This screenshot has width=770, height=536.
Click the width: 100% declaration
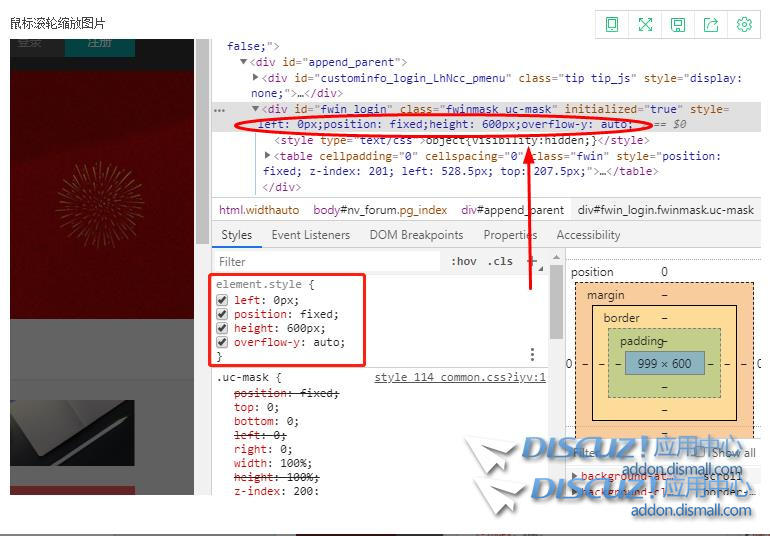[273, 463]
